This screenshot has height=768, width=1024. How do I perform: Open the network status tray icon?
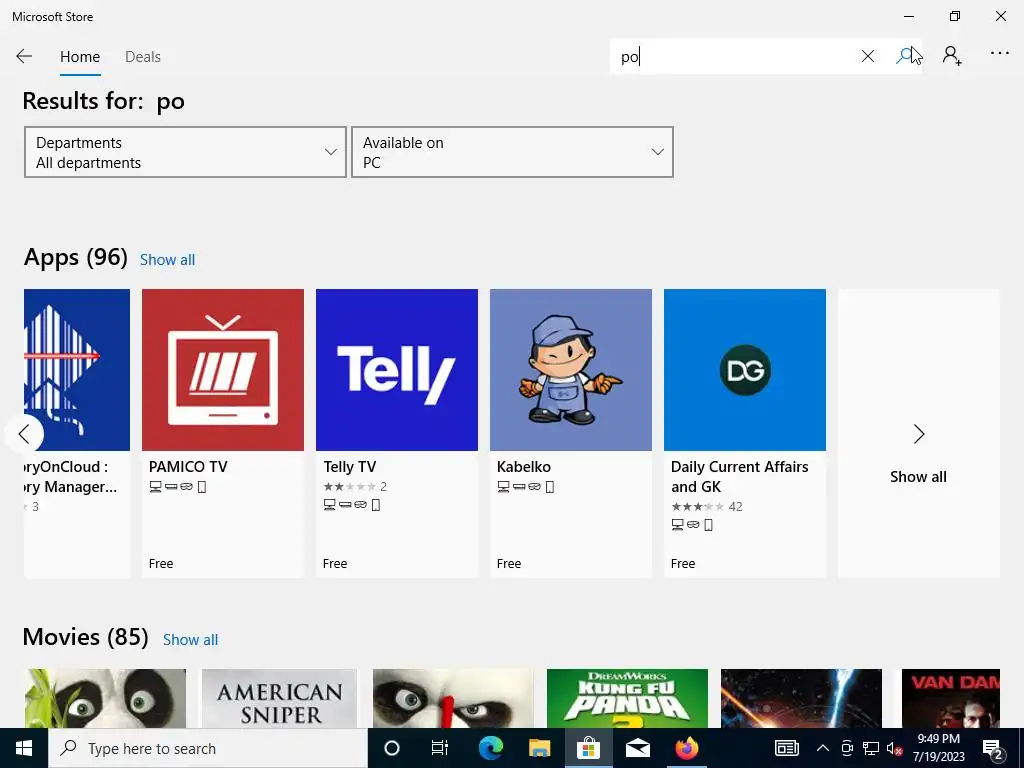click(871, 748)
